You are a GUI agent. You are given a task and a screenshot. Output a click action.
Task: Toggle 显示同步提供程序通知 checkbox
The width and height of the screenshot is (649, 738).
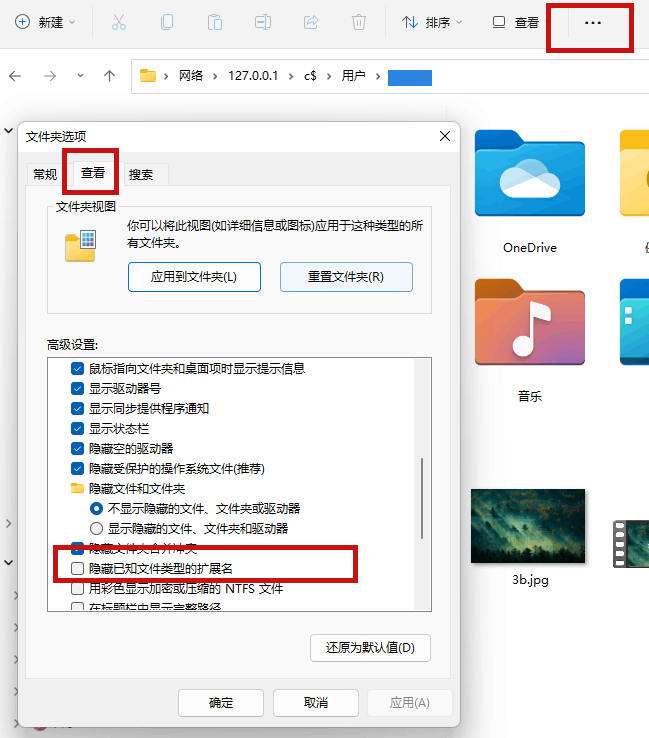[77, 409]
